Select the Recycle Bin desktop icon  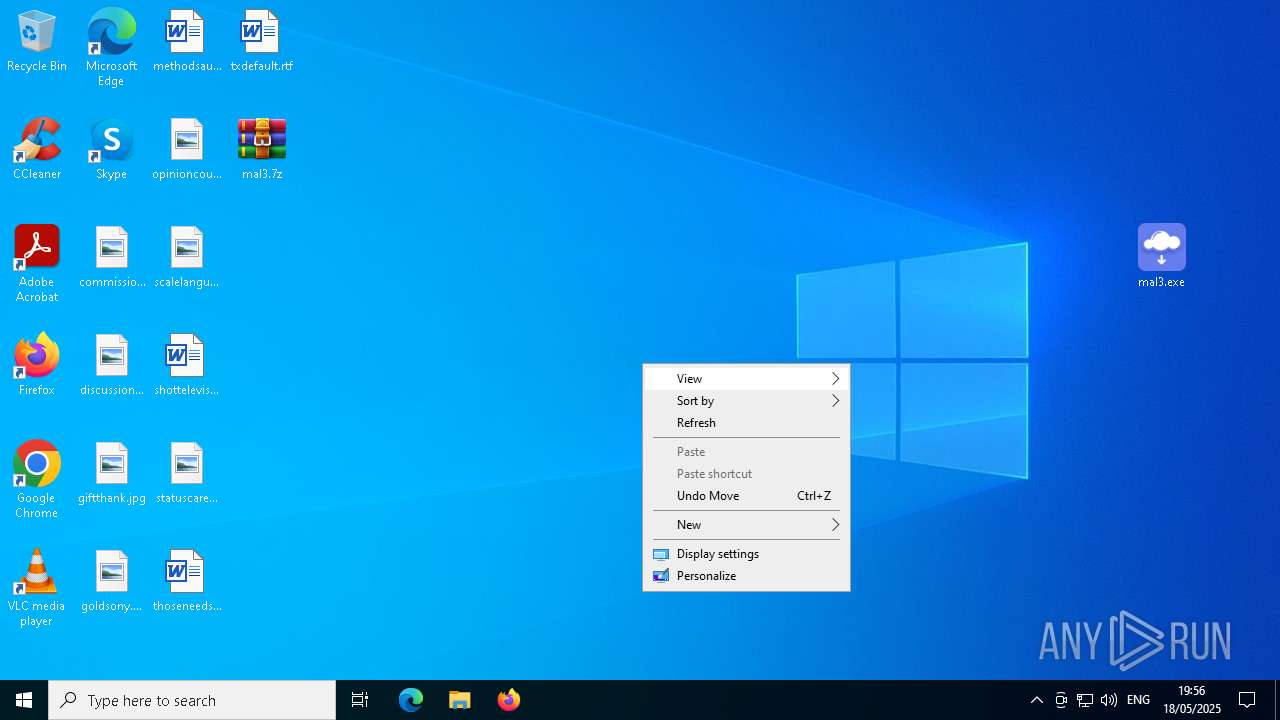37,42
